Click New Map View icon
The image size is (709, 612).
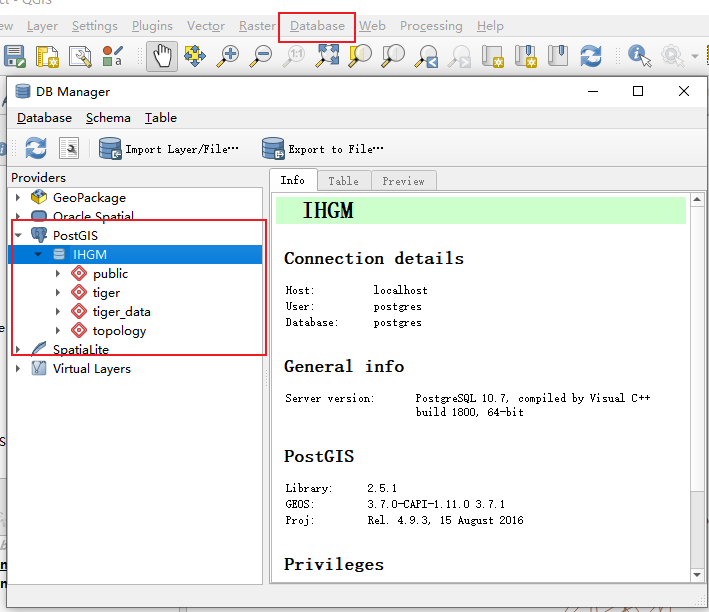click(492, 56)
